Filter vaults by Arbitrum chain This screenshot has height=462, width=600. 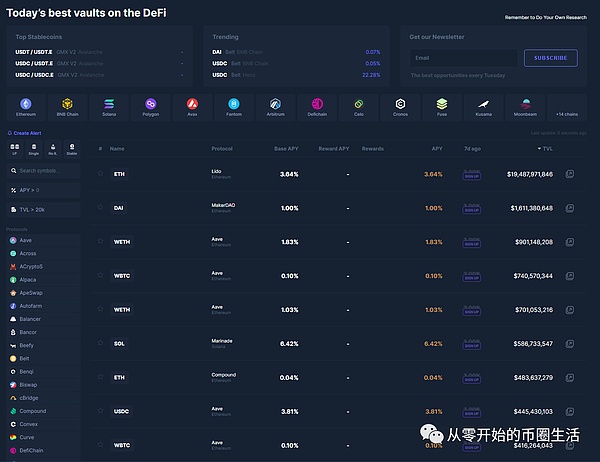tap(276, 106)
